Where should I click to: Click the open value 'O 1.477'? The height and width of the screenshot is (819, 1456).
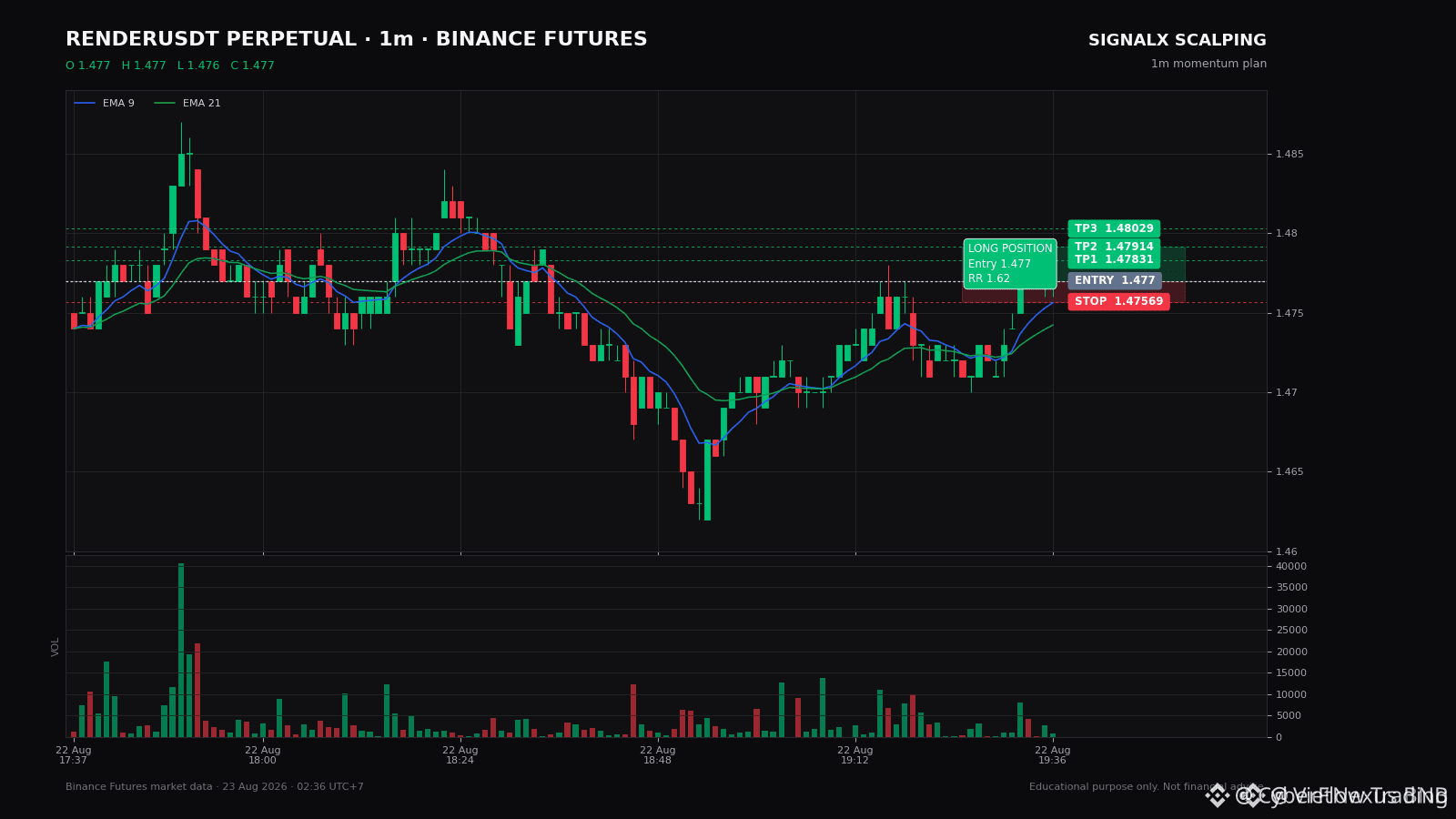click(87, 66)
